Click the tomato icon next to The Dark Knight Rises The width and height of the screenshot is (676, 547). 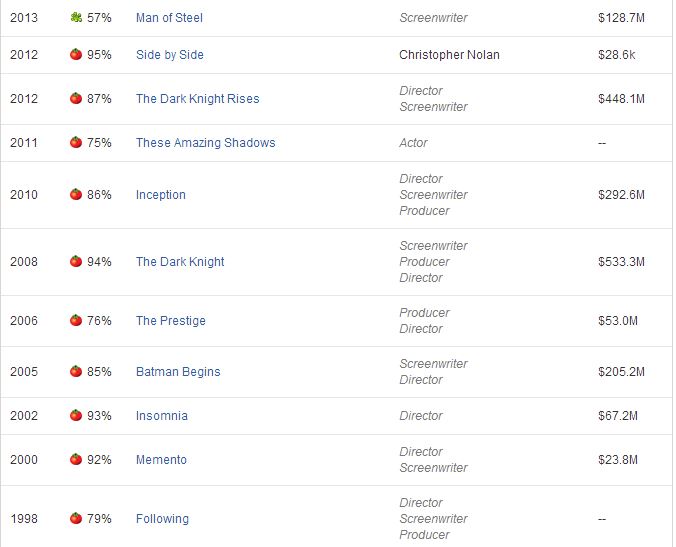76,98
